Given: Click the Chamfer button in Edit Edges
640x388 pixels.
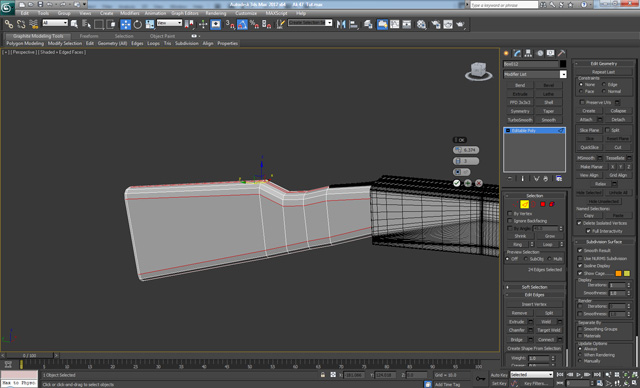Looking at the screenshot, I should tap(517, 330).
